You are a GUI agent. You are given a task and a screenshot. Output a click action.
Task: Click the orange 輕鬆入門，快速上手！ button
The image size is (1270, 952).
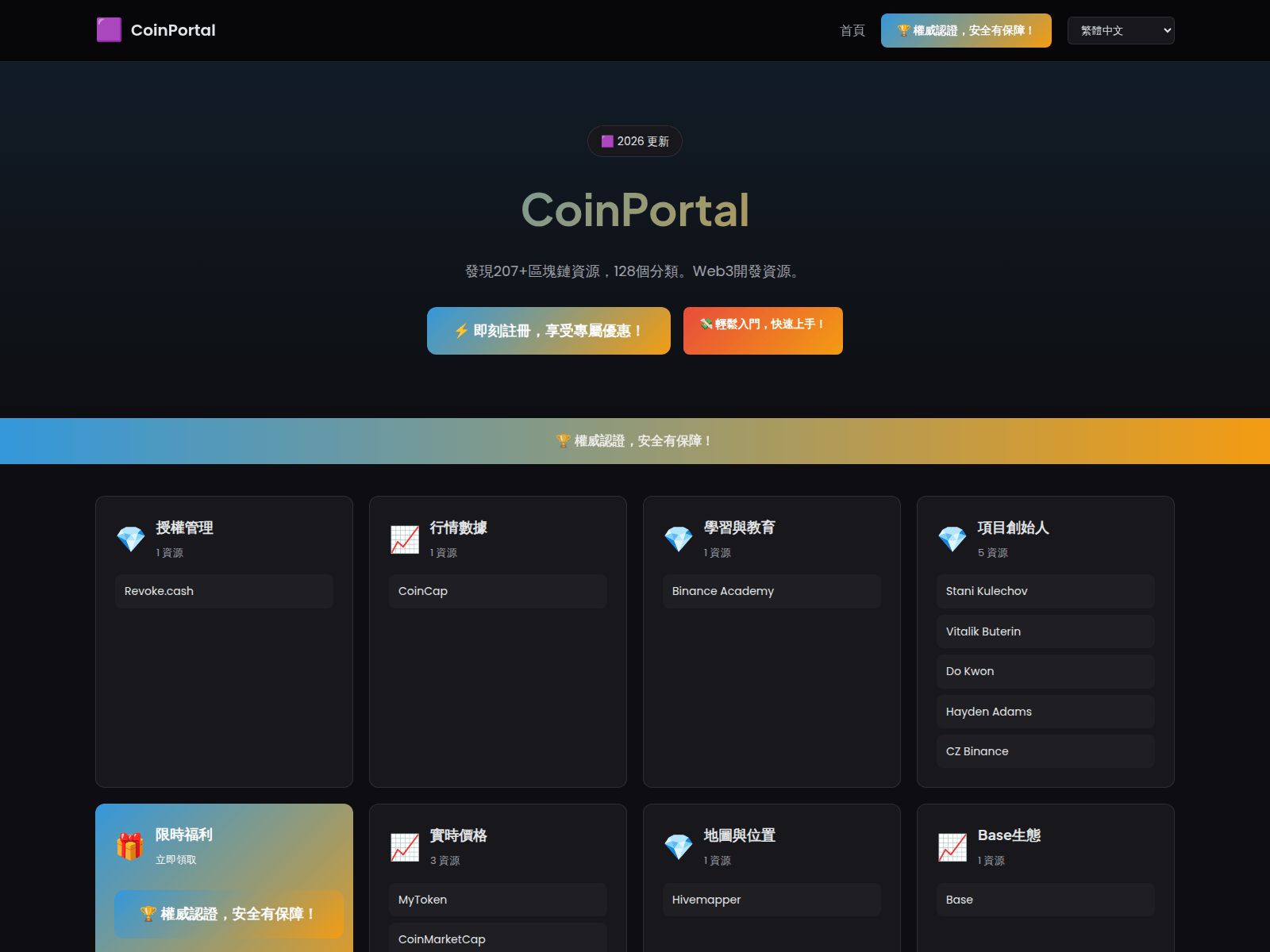(x=763, y=331)
